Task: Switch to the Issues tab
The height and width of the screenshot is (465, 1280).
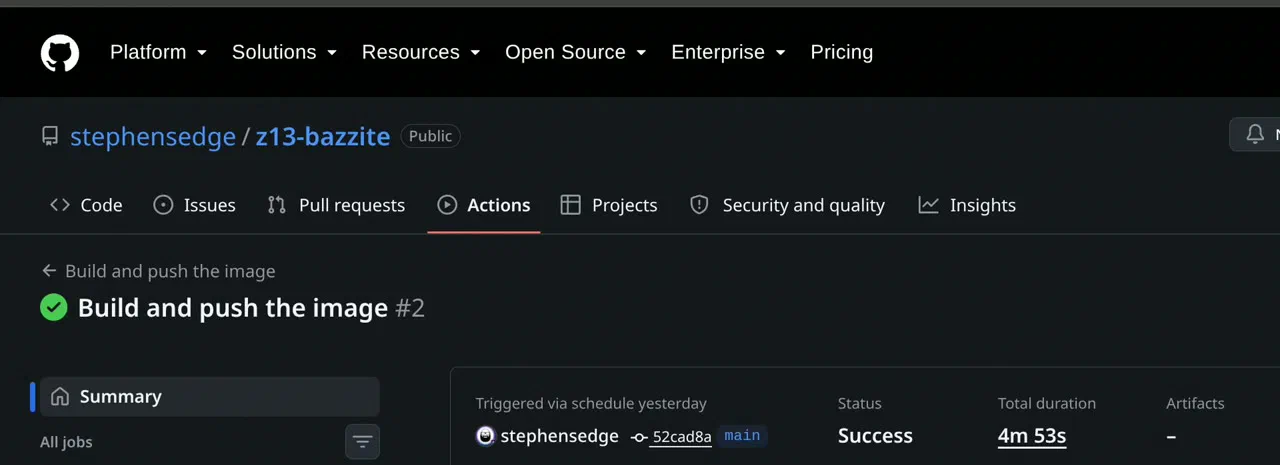Action: point(194,205)
